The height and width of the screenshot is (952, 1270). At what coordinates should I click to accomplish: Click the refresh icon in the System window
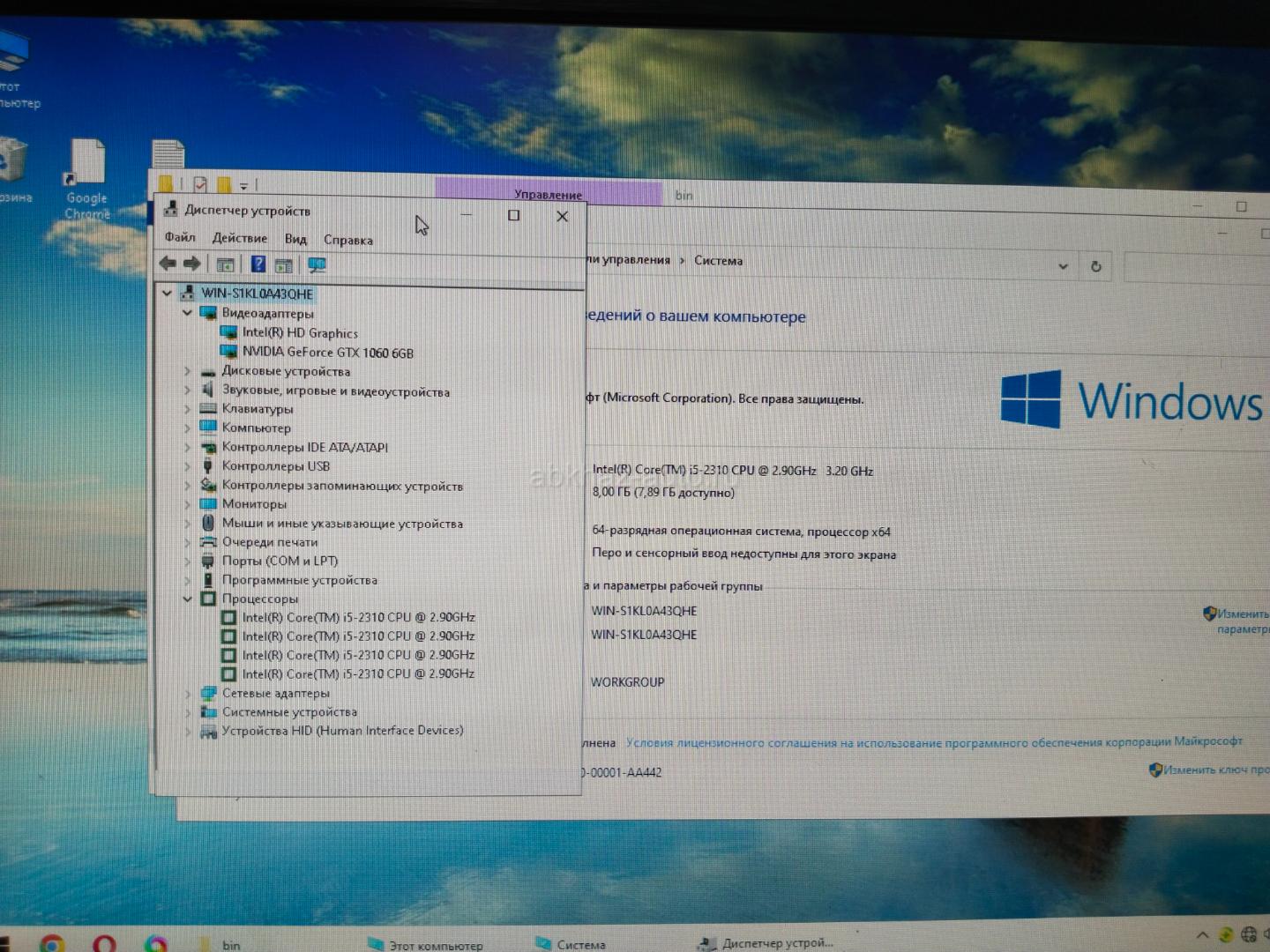click(1095, 266)
